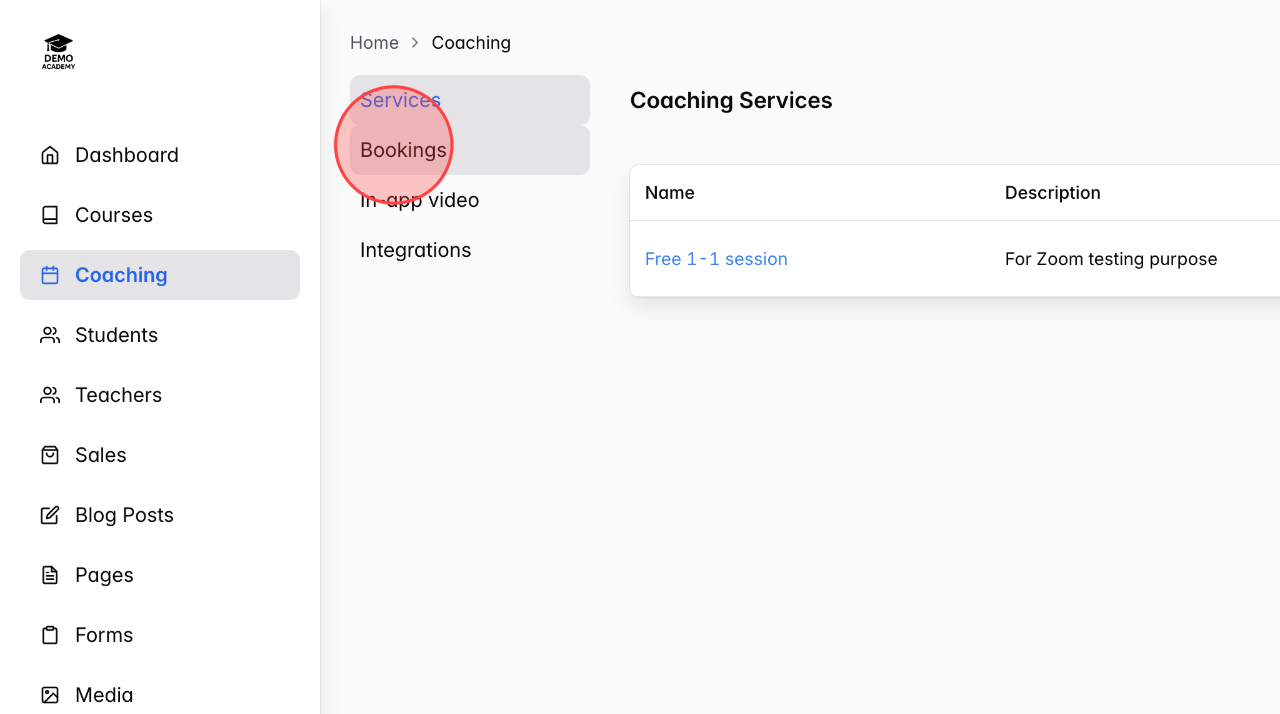Switch to the Services tab
Image resolution: width=1280 pixels, height=714 pixels.
pyautogui.click(x=470, y=100)
